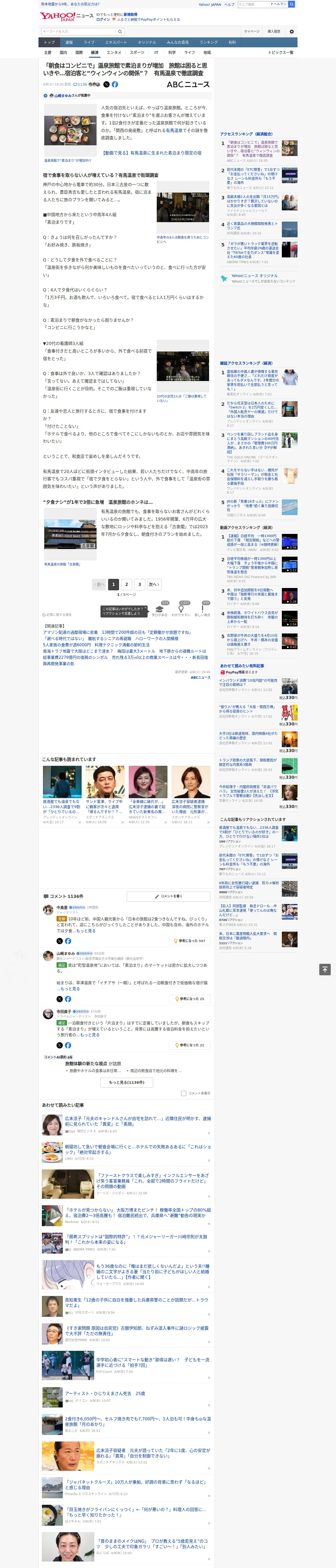Open the エキスパート navigation tab
The height and width of the screenshot is (1568, 336).
click(x=116, y=43)
